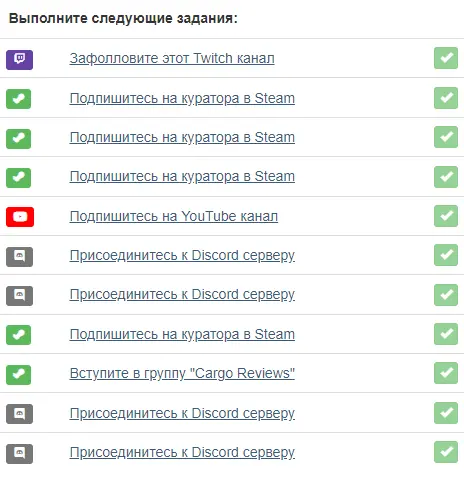Click the checkmark box for the Cargo Reviews group task
The image size is (464, 478).
point(446,373)
